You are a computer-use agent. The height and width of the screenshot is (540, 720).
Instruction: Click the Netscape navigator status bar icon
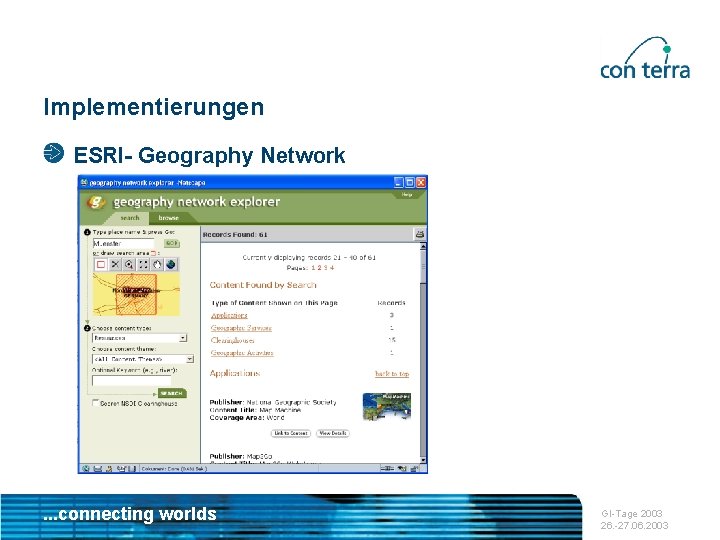point(86,469)
